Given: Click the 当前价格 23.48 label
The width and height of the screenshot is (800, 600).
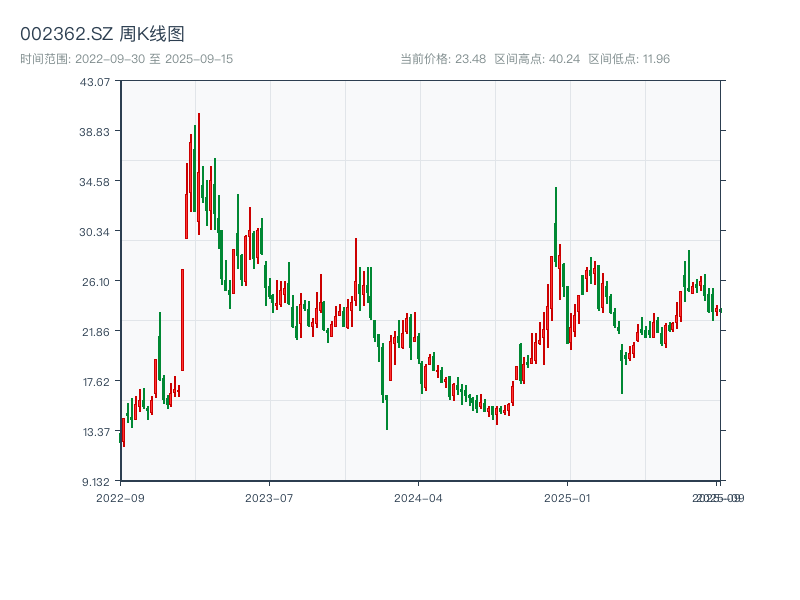Looking at the screenshot, I should [x=443, y=59].
